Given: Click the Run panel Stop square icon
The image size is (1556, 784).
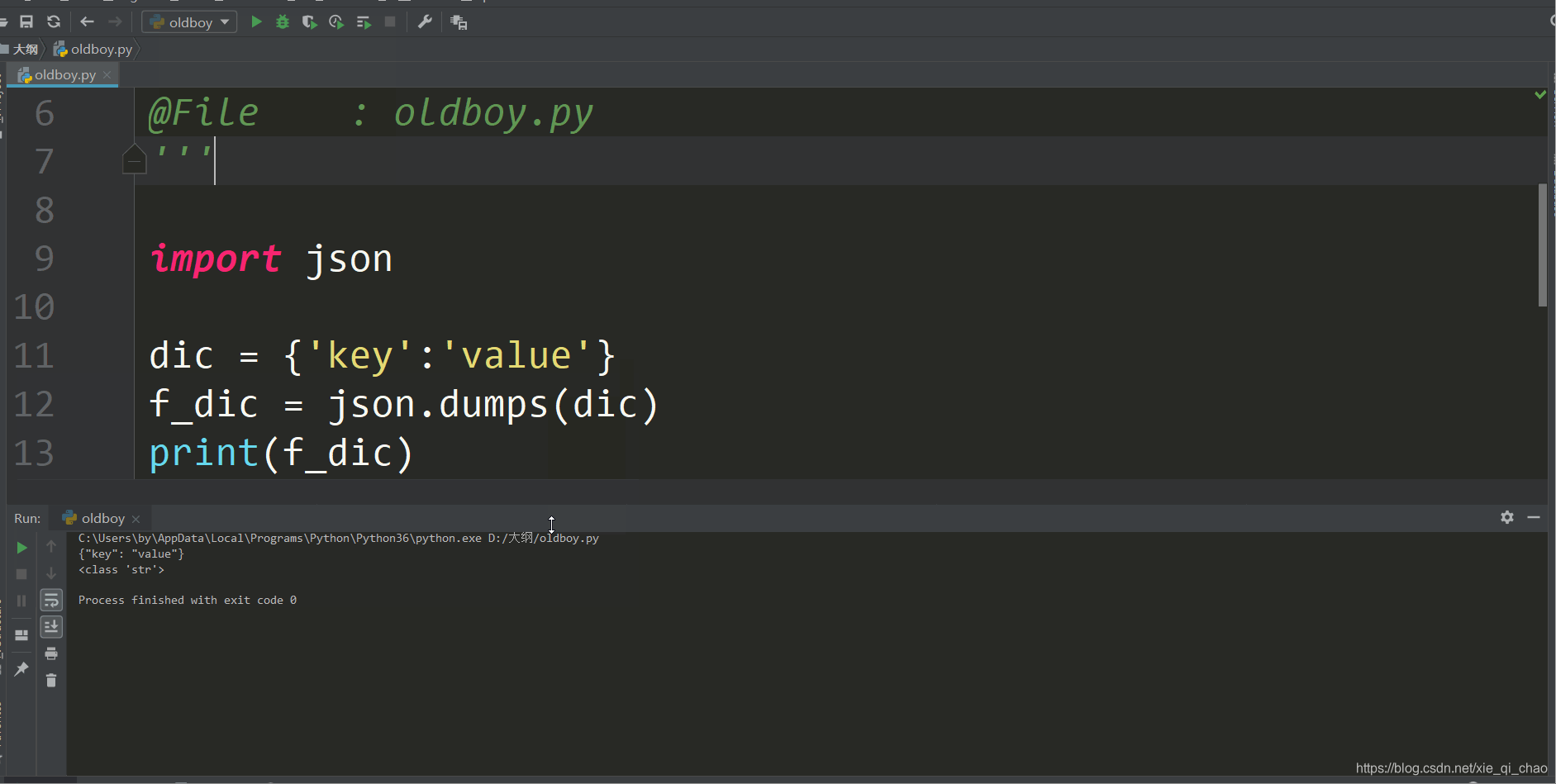Looking at the screenshot, I should [22, 574].
